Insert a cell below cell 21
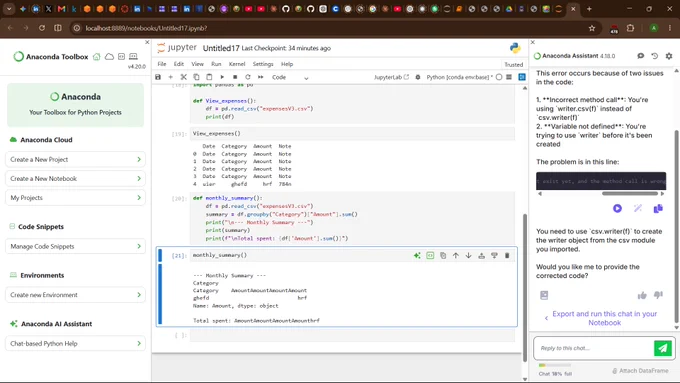The height and width of the screenshot is (383, 680). coord(494,255)
